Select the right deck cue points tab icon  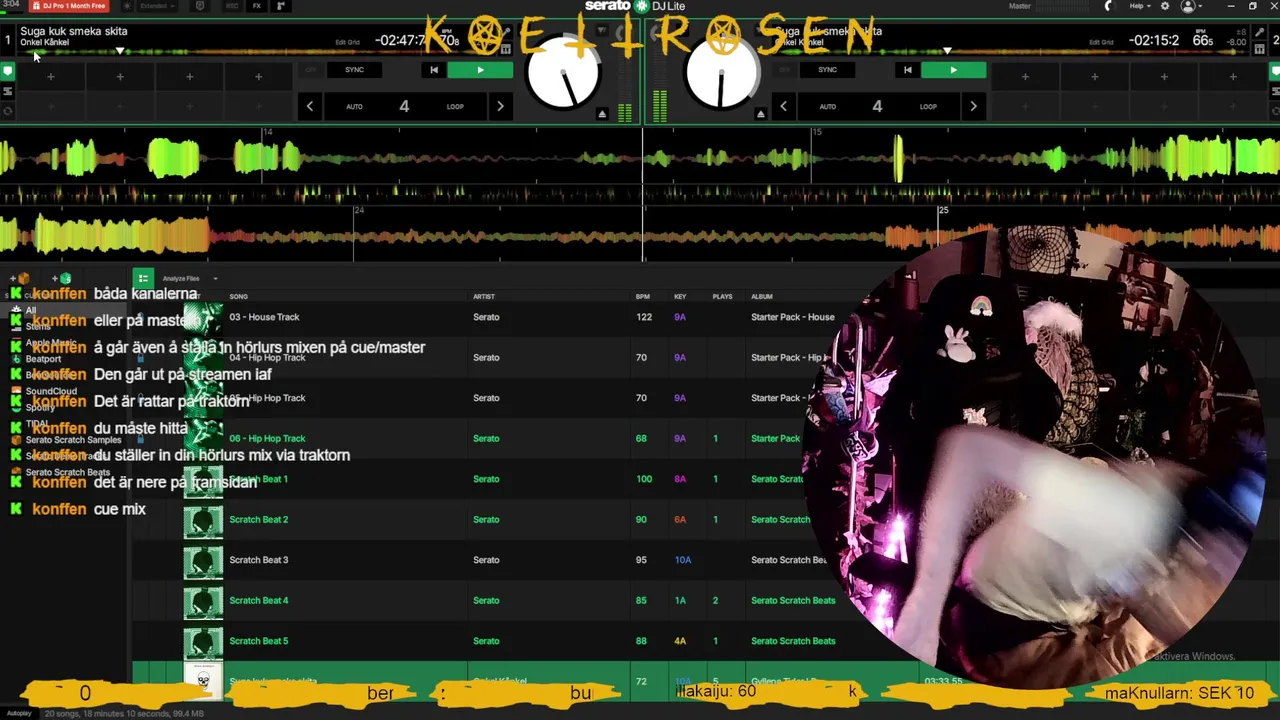click(x=1273, y=72)
